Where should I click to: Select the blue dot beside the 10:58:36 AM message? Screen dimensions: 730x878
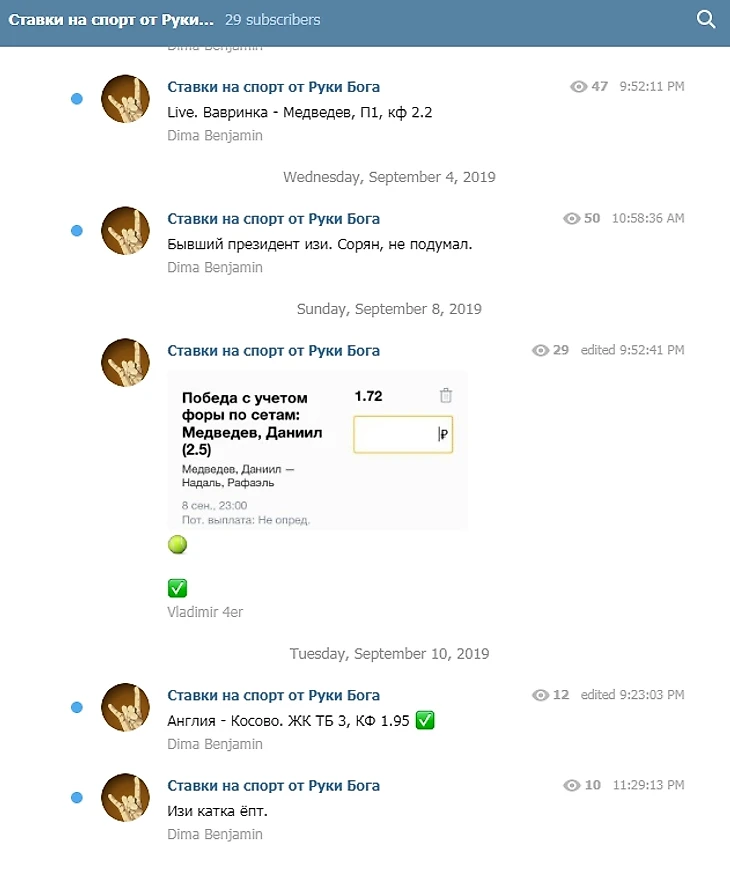(x=77, y=231)
